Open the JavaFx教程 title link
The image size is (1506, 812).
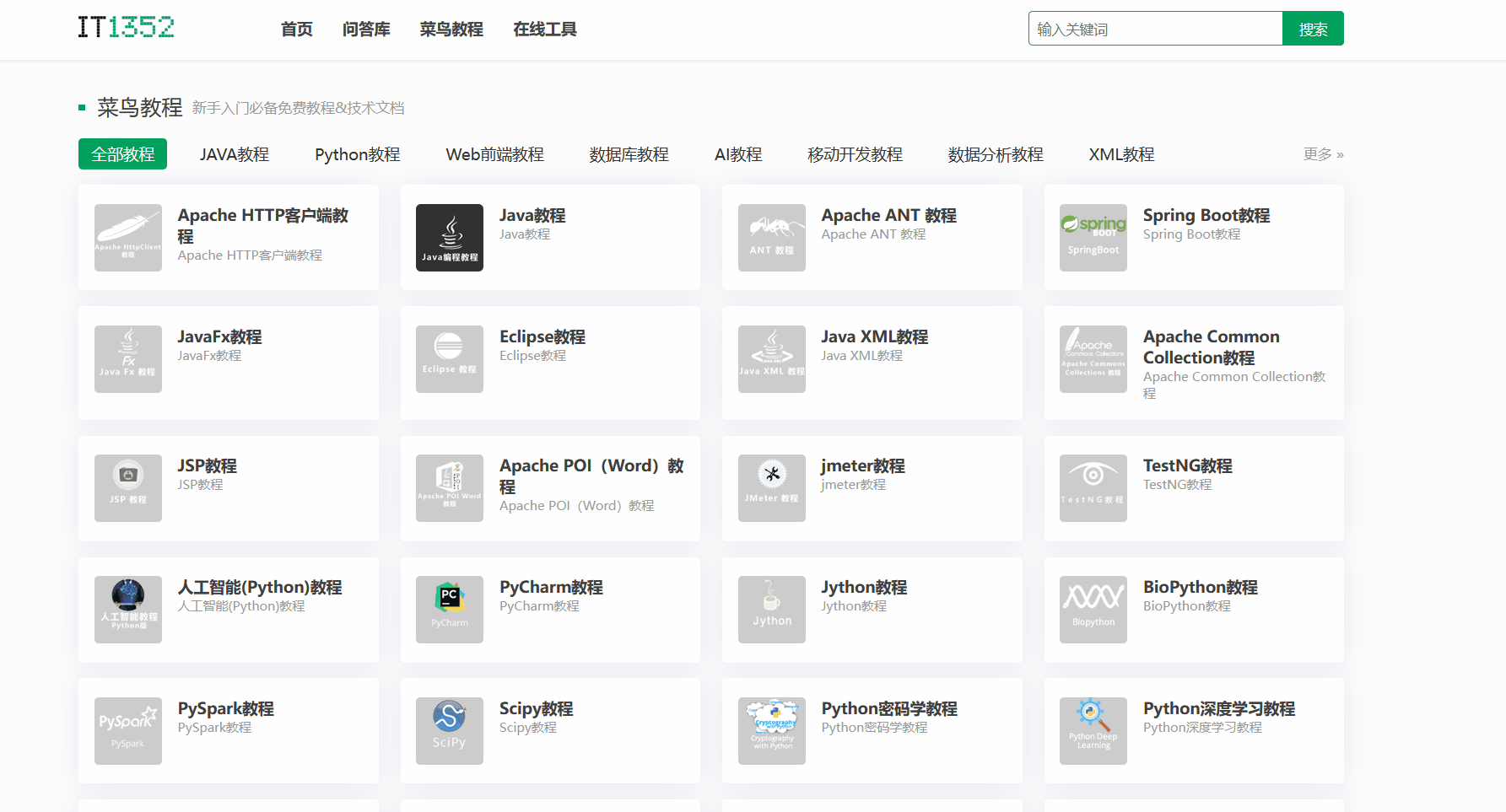[219, 336]
